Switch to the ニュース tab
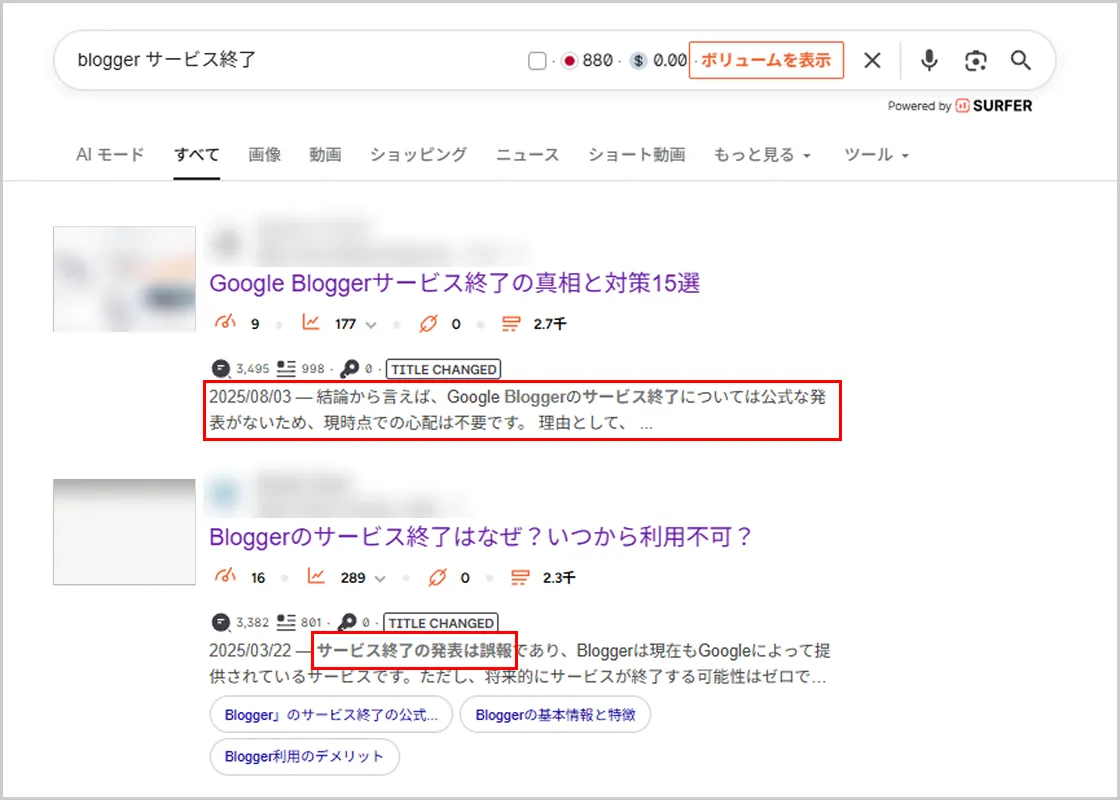The width and height of the screenshot is (1120, 800). pyautogui.click(x=527, y=155)
